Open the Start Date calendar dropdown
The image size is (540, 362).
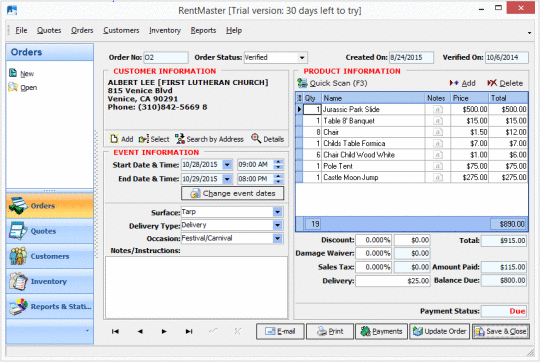227,165
